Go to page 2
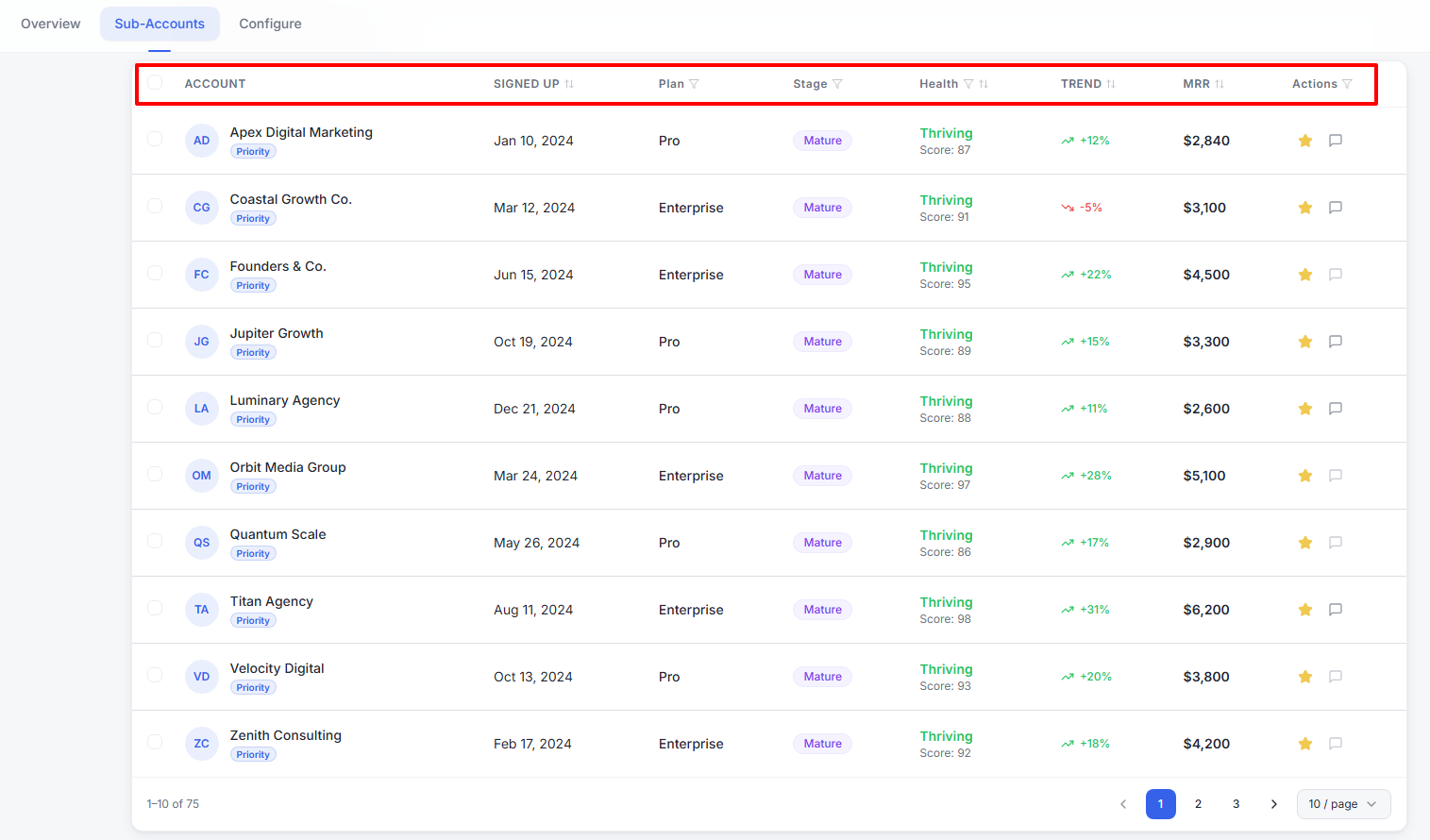 pos(1199,804)
